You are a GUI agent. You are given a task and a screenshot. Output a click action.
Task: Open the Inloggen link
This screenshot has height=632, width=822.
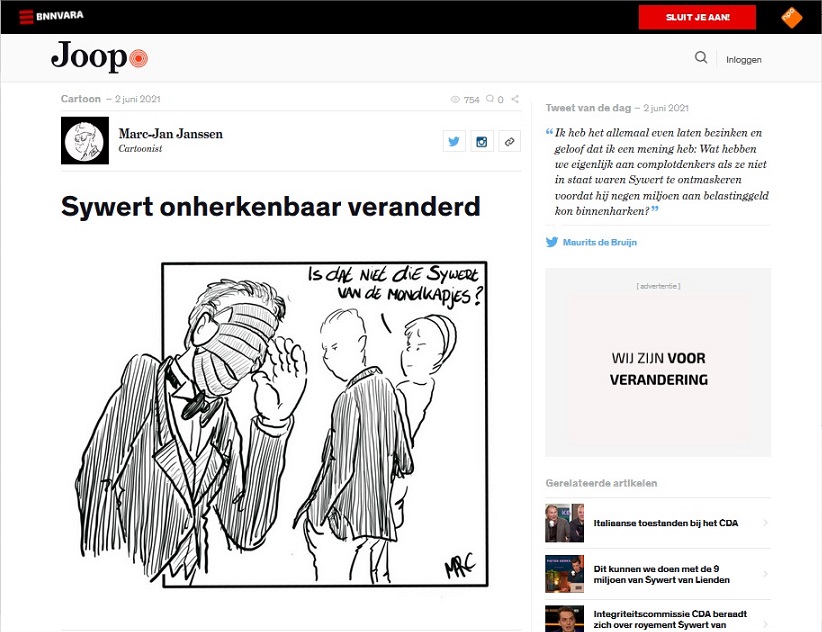(x=743, y=60)
